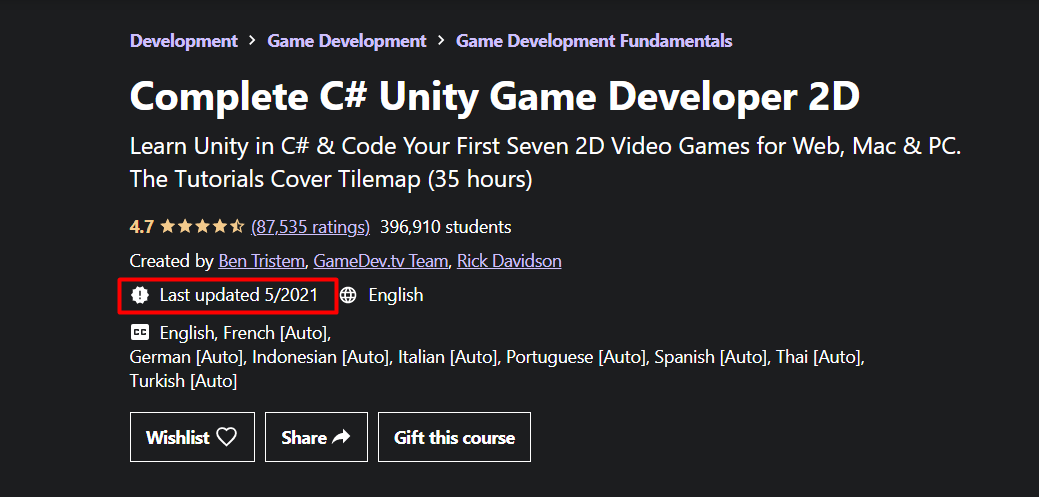Click the Italian [Auto] caption text
This screenshot has height=497, width=1039.
pyautogui.click(x=447, y=357)
